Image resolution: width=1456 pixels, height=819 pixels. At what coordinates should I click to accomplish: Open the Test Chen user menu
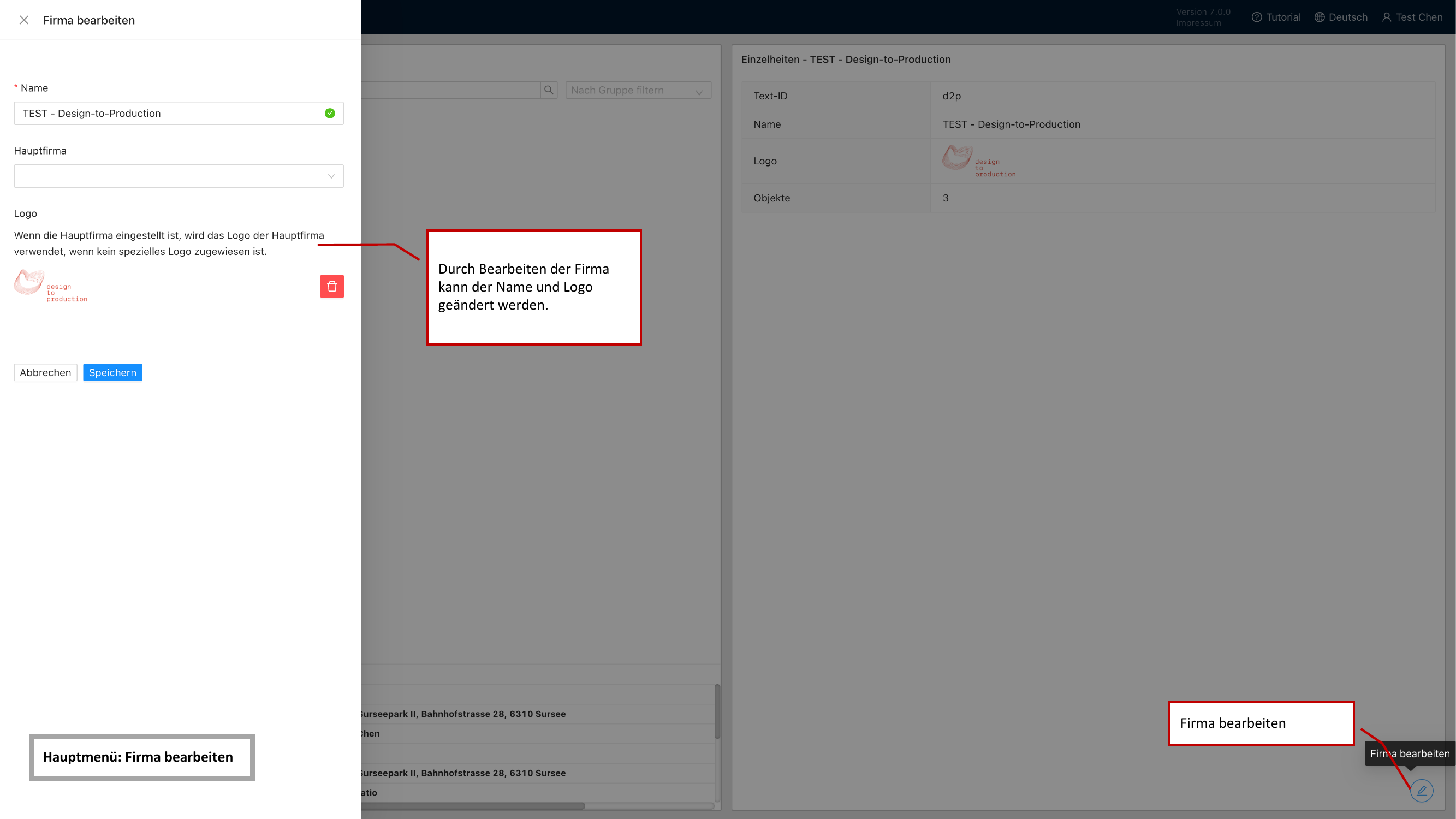pos(1412,17)
